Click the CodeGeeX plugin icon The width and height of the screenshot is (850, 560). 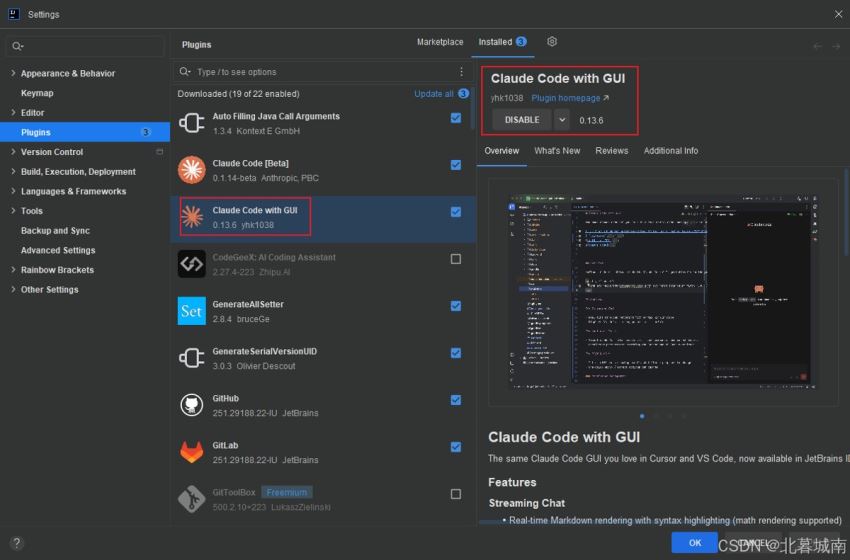(x=191, y=264)
